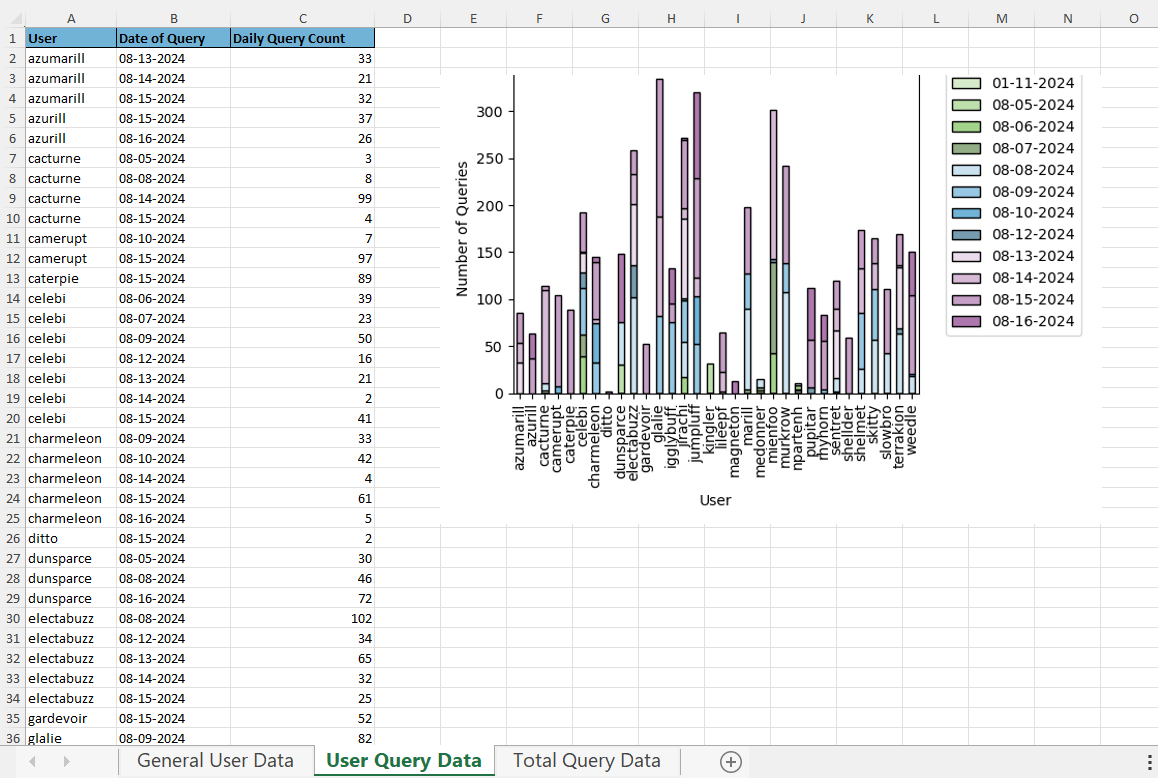Click query count 61 for charmeleon
The height and width of the screenshot is (778, 1158).
coord(303,499)
